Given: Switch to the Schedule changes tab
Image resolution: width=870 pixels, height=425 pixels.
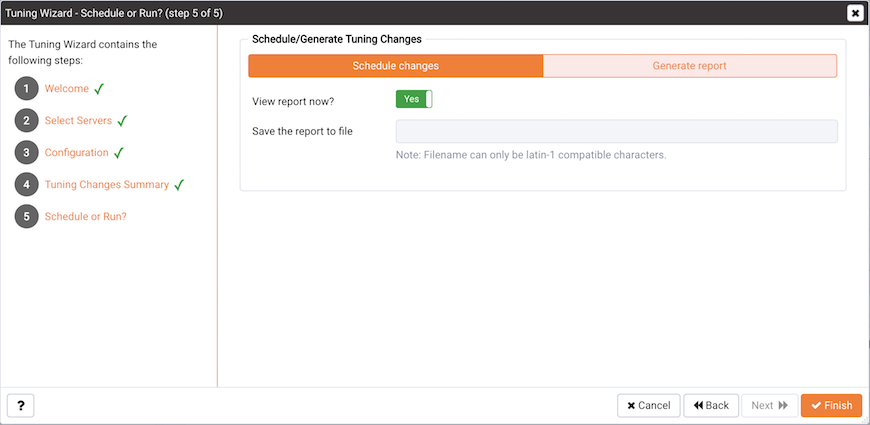Looking at the screenshot, I should 396,65.
